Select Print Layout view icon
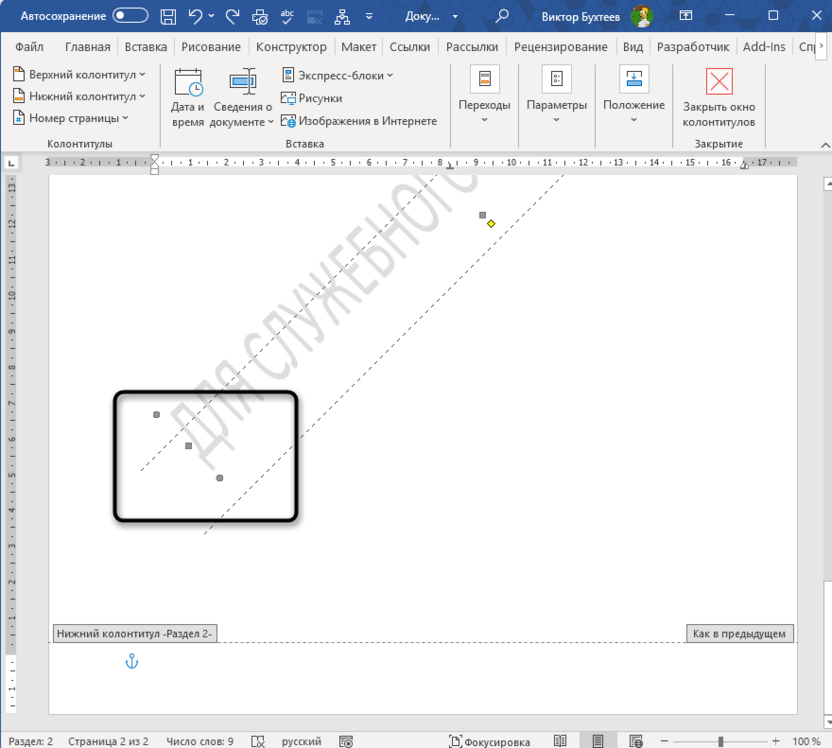Viewport: 832px width, 748px height. tap(597, 741)
